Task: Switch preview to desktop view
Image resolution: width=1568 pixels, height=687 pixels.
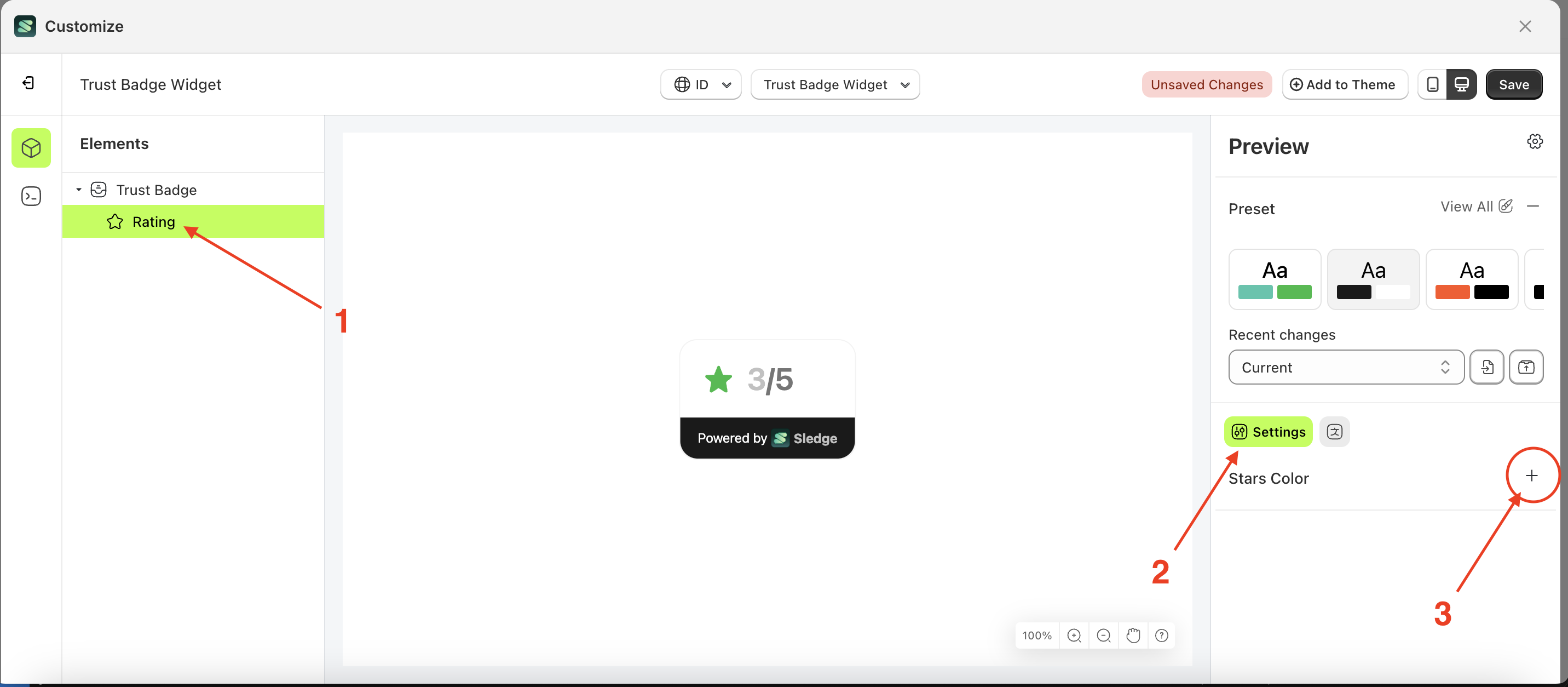Action: coord(1463,84)
